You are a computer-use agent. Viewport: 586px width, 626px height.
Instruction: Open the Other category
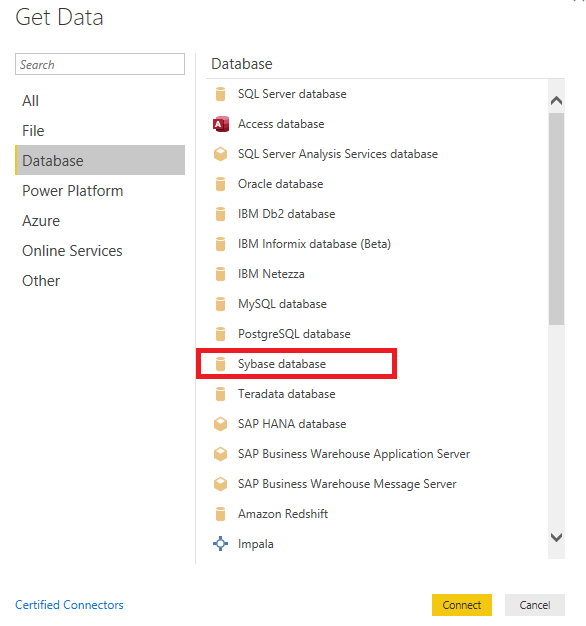[100, 280]
